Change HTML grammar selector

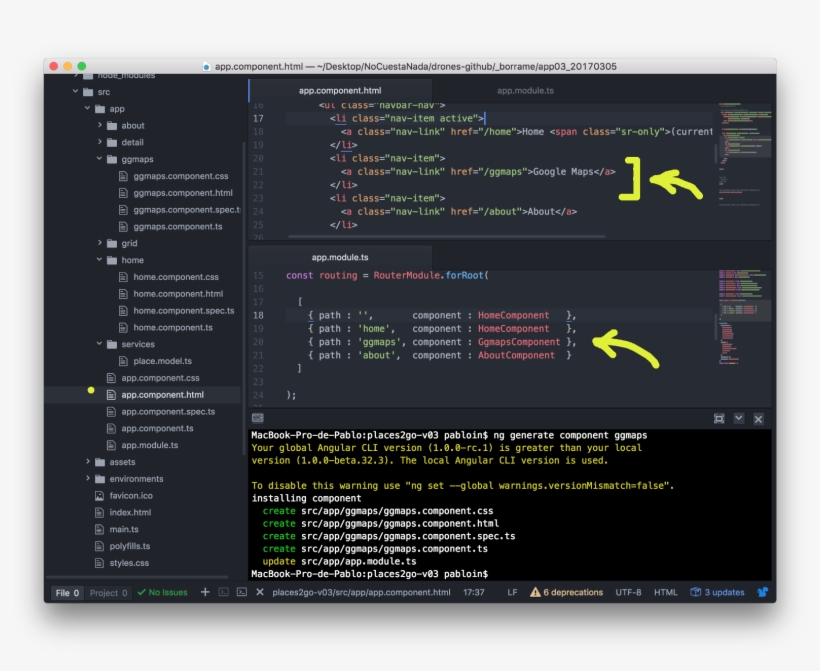(x=665, y=593)
